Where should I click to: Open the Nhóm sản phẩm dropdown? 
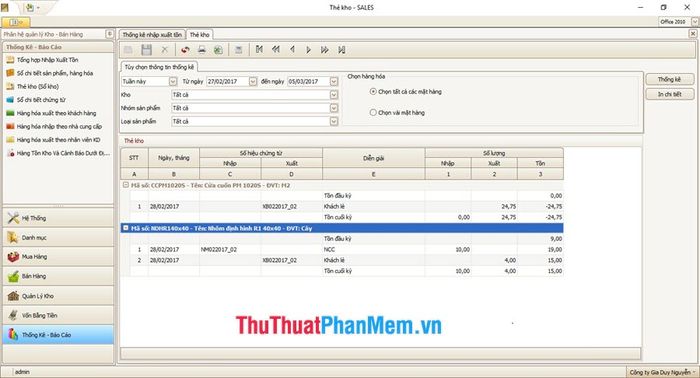tap(333, 108)
